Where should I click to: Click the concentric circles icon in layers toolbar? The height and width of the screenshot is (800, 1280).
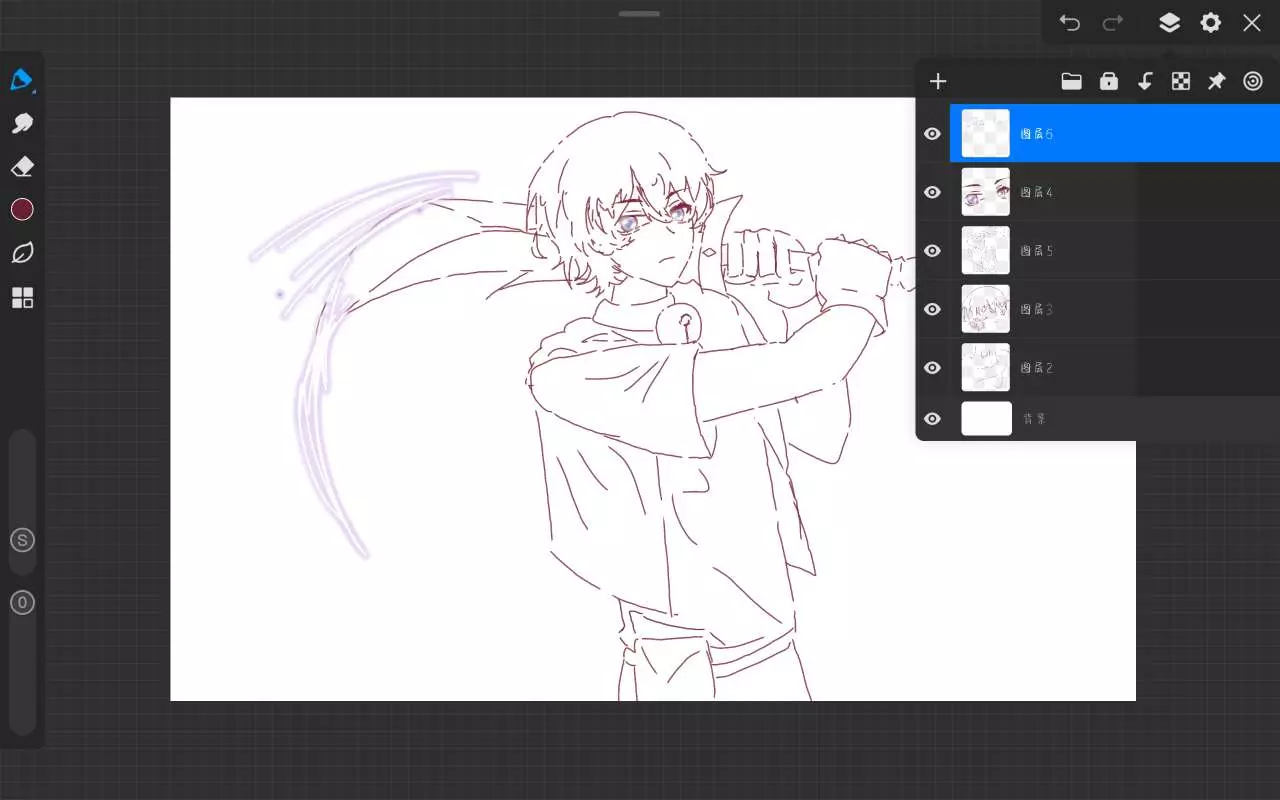(x=1253, y=81)
